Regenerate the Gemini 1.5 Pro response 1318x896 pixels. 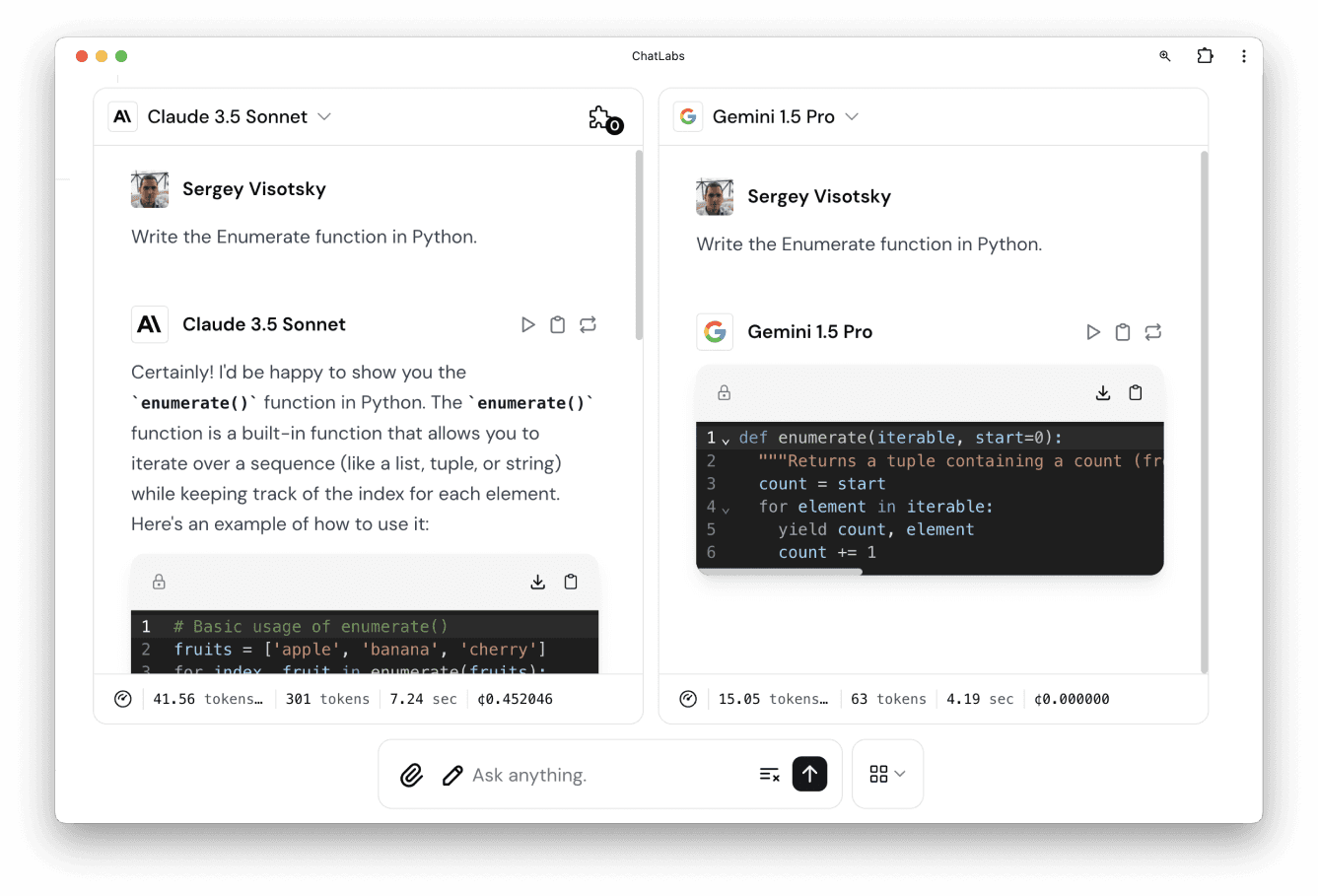point(1153,332)
